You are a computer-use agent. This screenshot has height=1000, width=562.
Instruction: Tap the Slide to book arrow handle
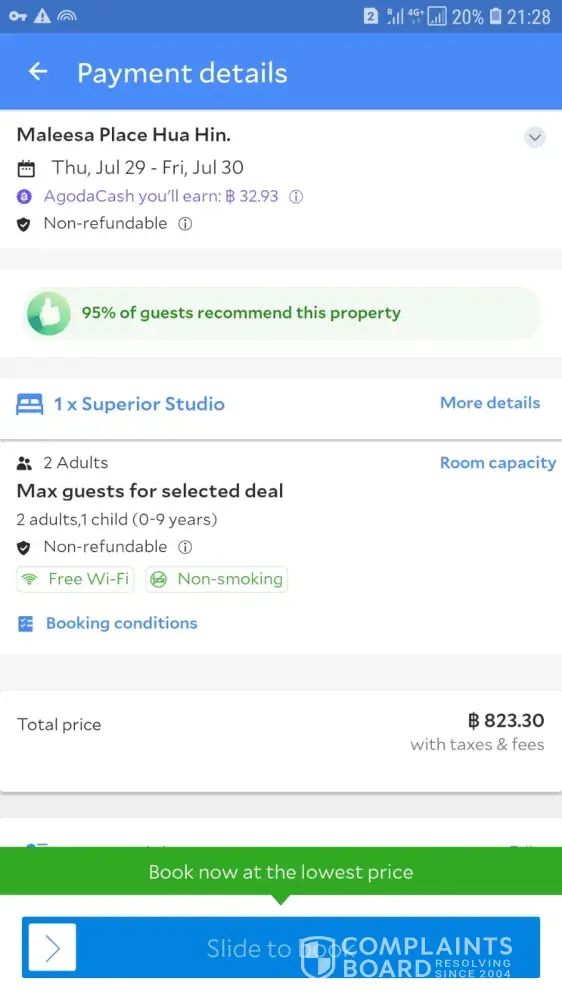[52, 948]
